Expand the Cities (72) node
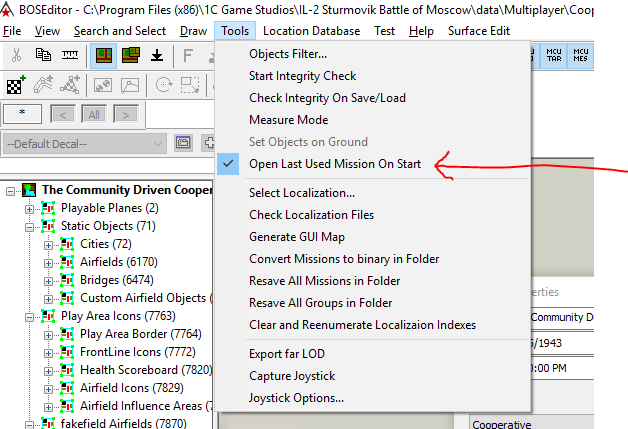Screen dimensions: 628x429 (x=48, y=246)
